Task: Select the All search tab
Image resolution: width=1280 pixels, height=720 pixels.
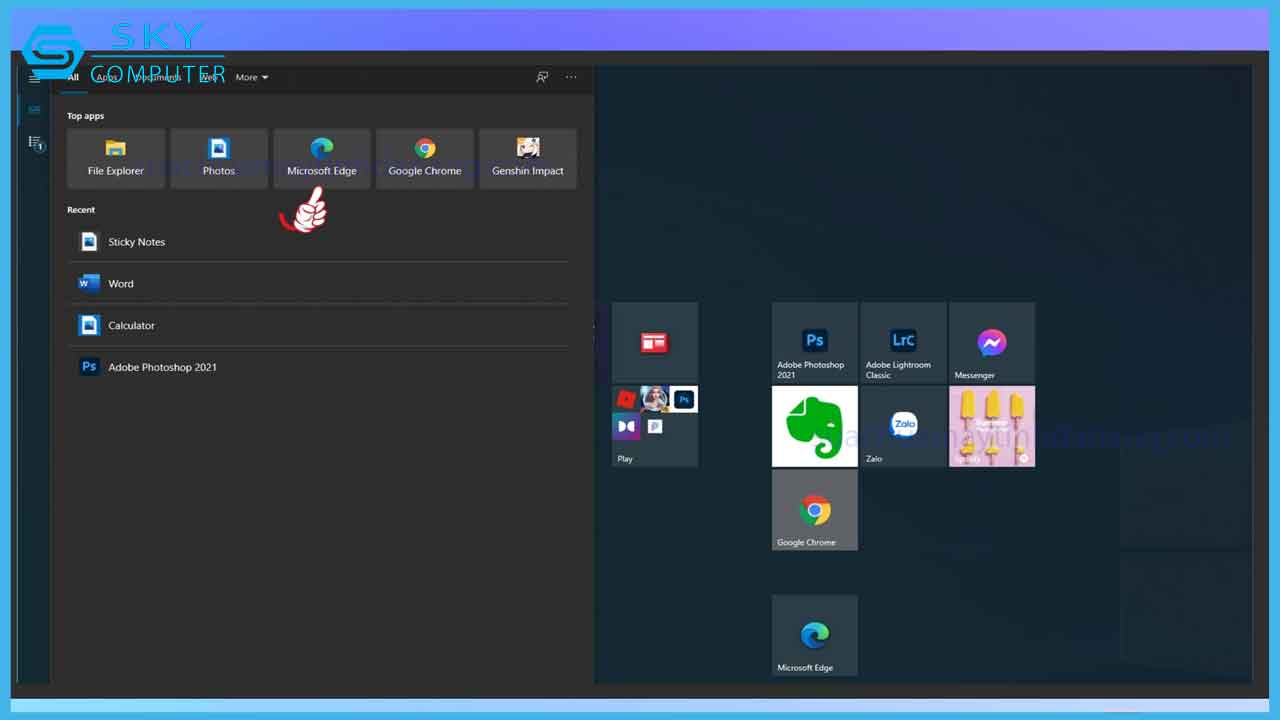Action: pyautogui.click(x=73, y=77)
